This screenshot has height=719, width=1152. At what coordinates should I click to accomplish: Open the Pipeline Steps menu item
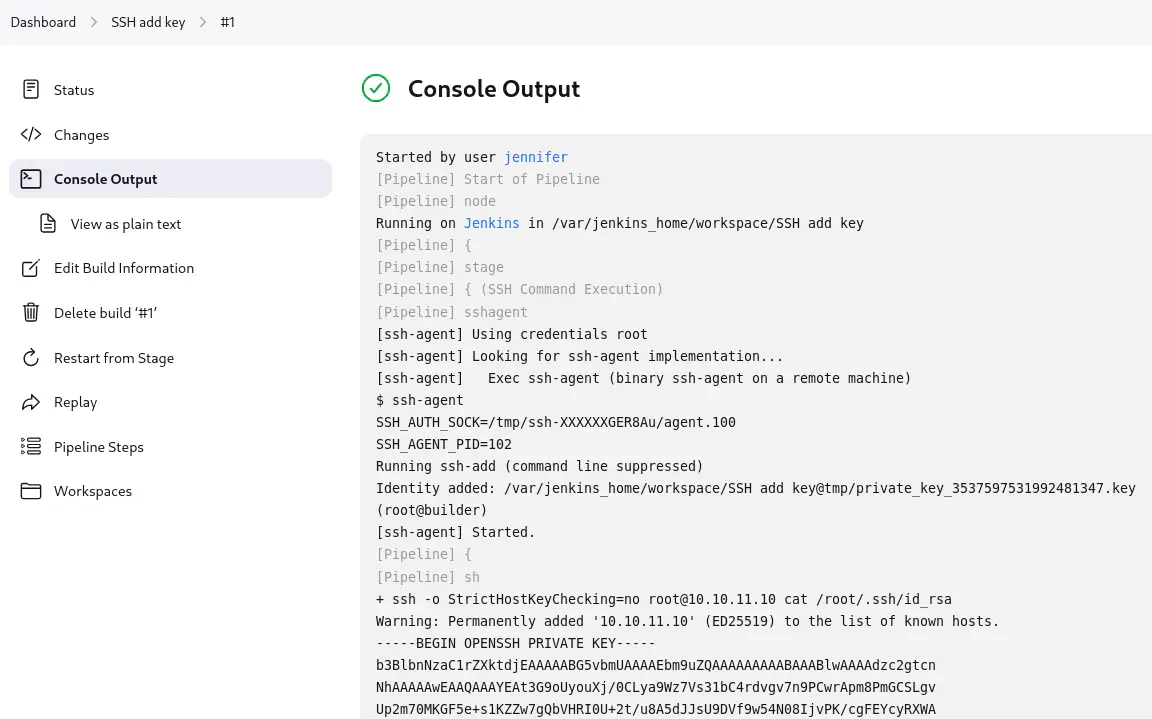coord(99,447)
